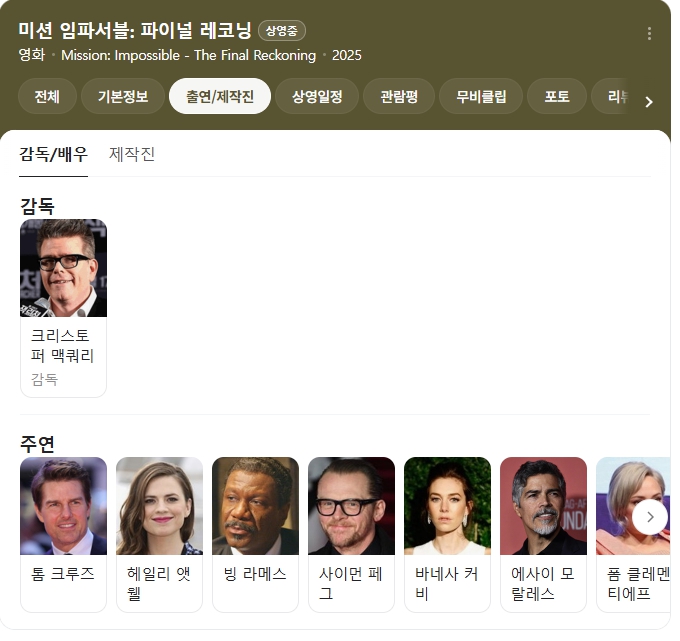
Task: Click the 감독 role label under 크리스토퍼 맥쿼리
Action: (44, 379)
